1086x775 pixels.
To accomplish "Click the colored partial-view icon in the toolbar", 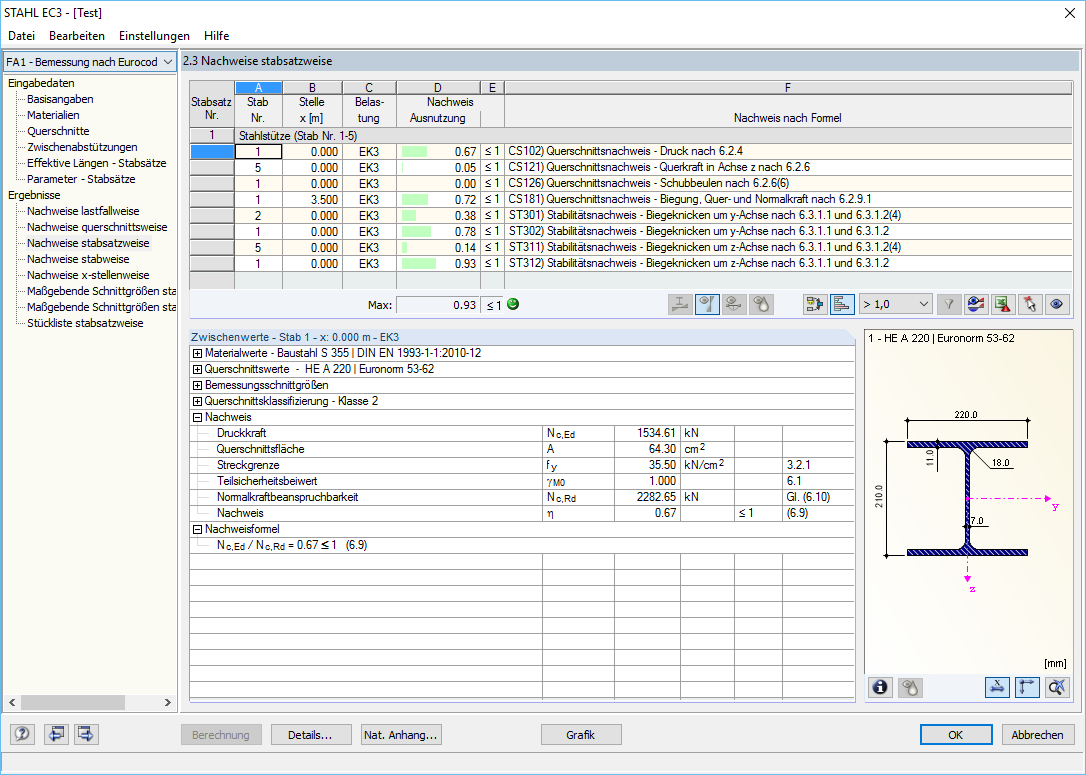I will click(x=974, y=304).
